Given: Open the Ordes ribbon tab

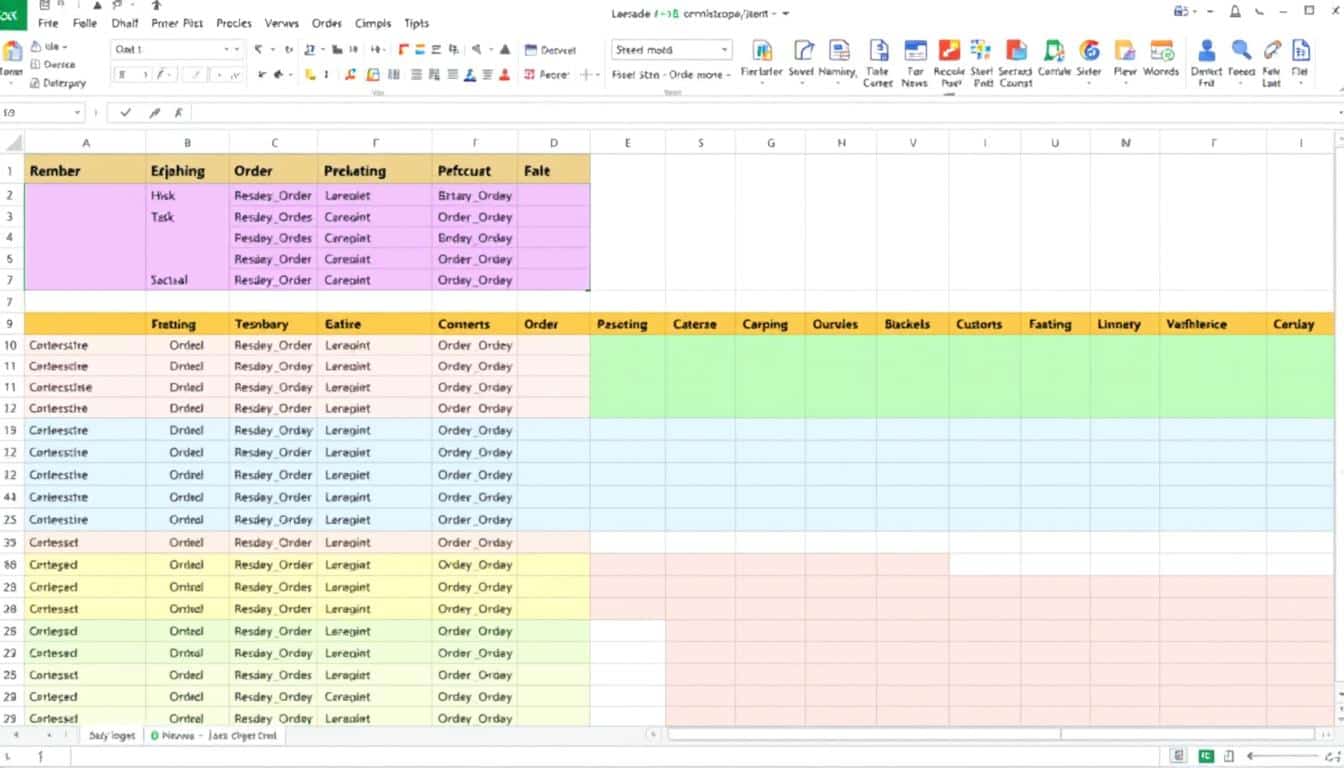Looking at the screenshot, I should point(327,23).
